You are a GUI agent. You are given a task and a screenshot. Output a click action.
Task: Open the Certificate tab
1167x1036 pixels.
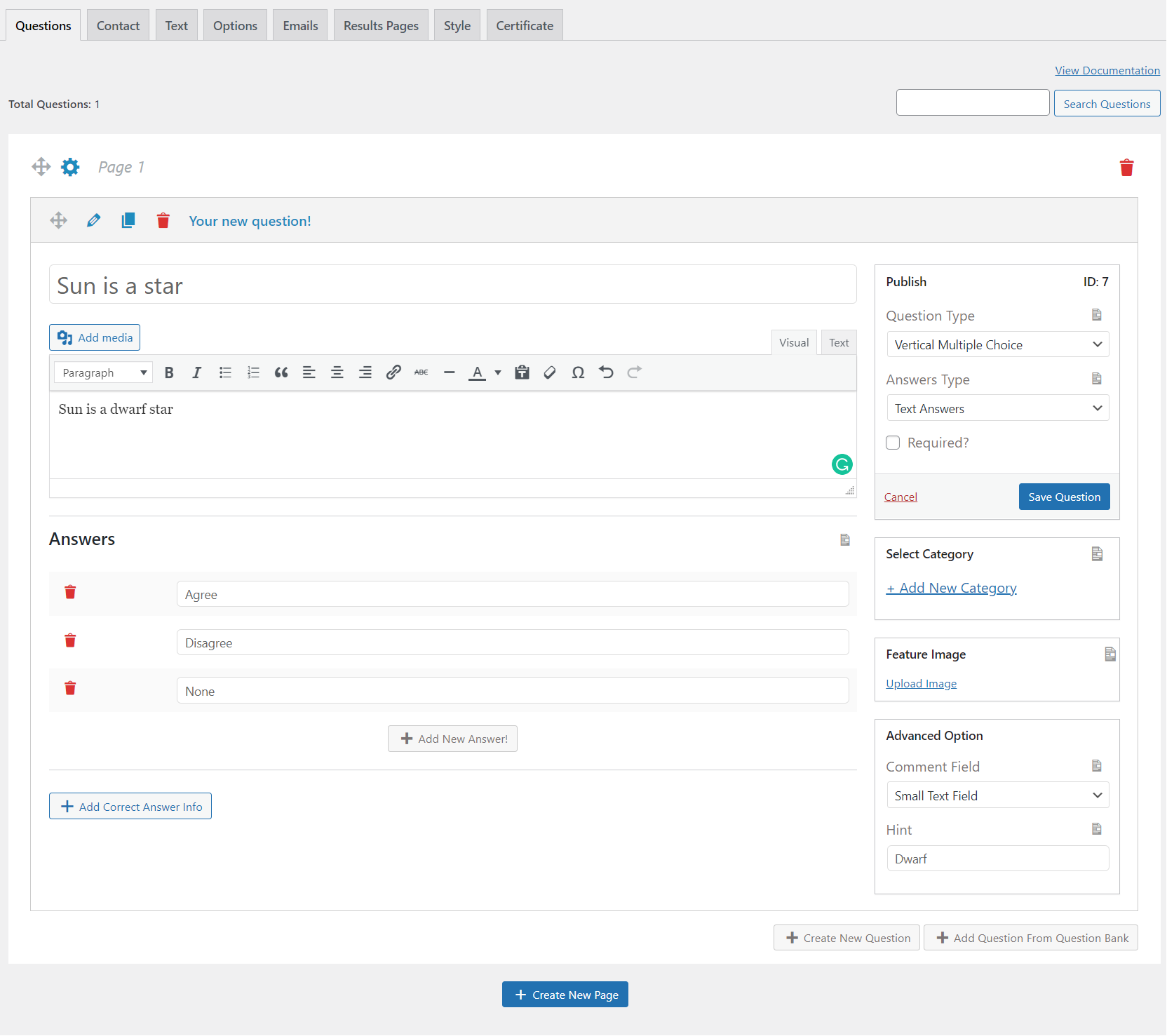coord(525,25)
